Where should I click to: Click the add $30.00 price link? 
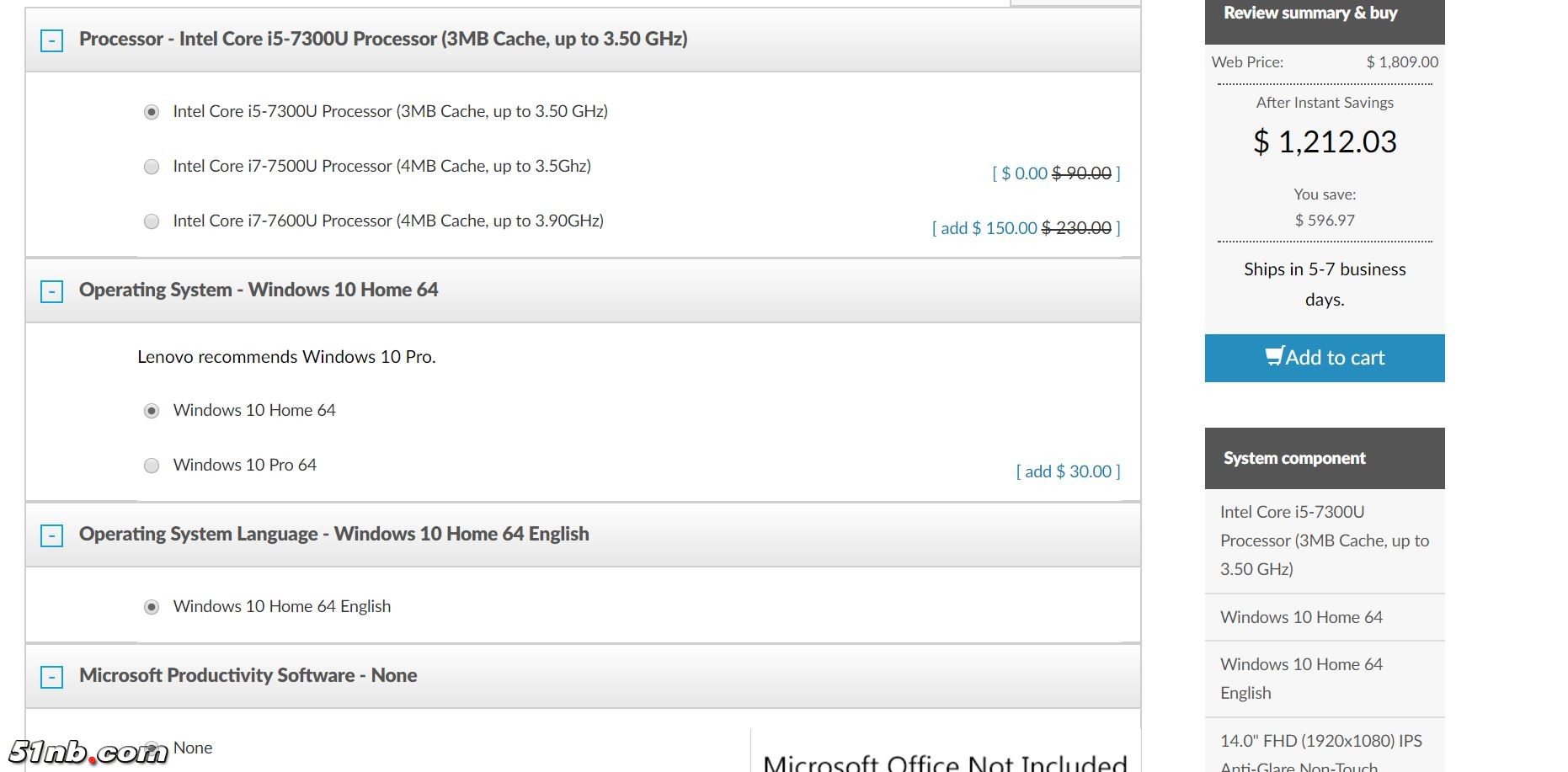(1068, 471)
